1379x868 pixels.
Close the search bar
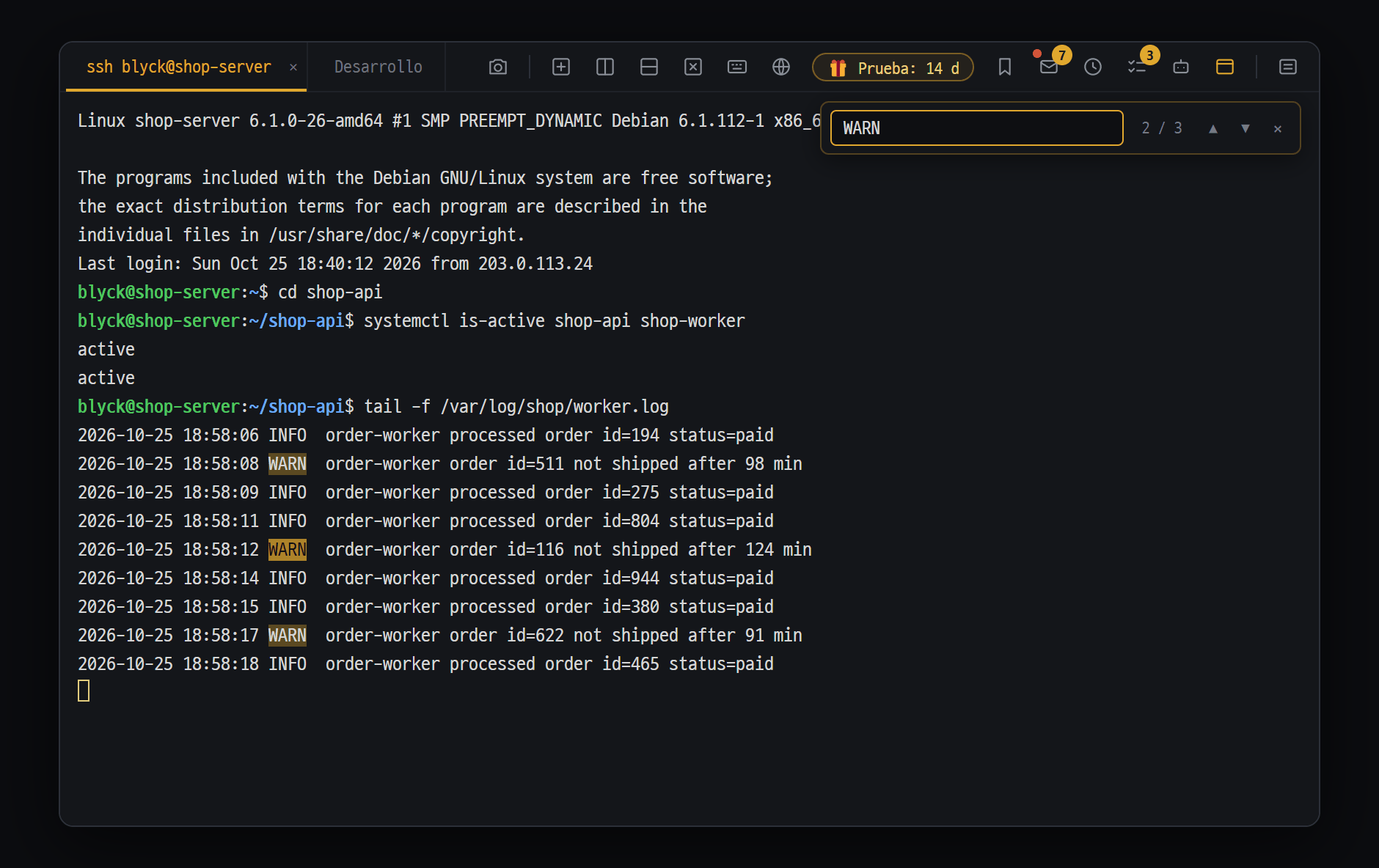point(1278,129)
